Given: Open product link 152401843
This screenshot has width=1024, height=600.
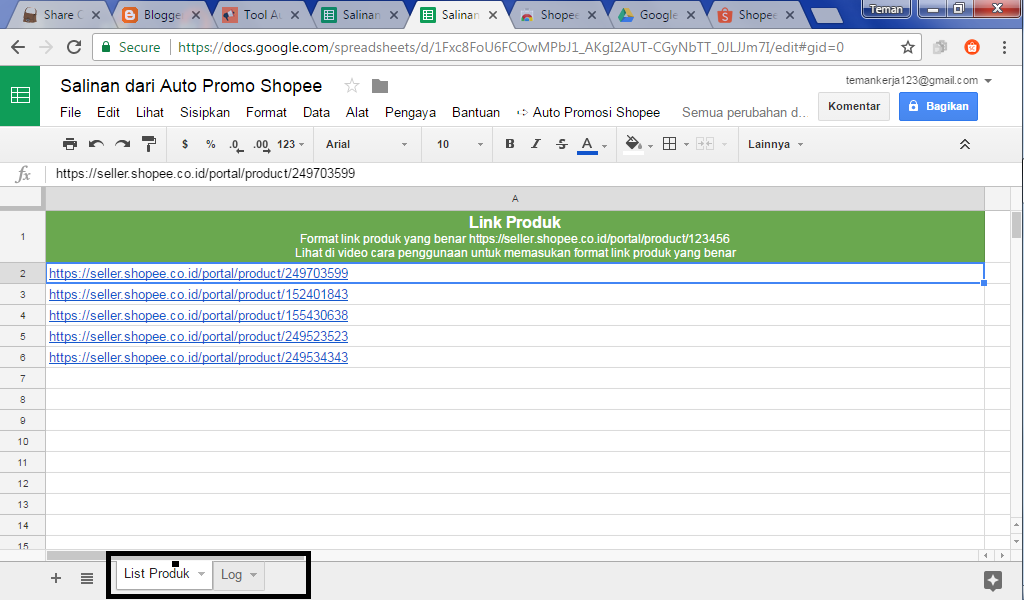Looking at the screenshot, I should tap(199, 294).
